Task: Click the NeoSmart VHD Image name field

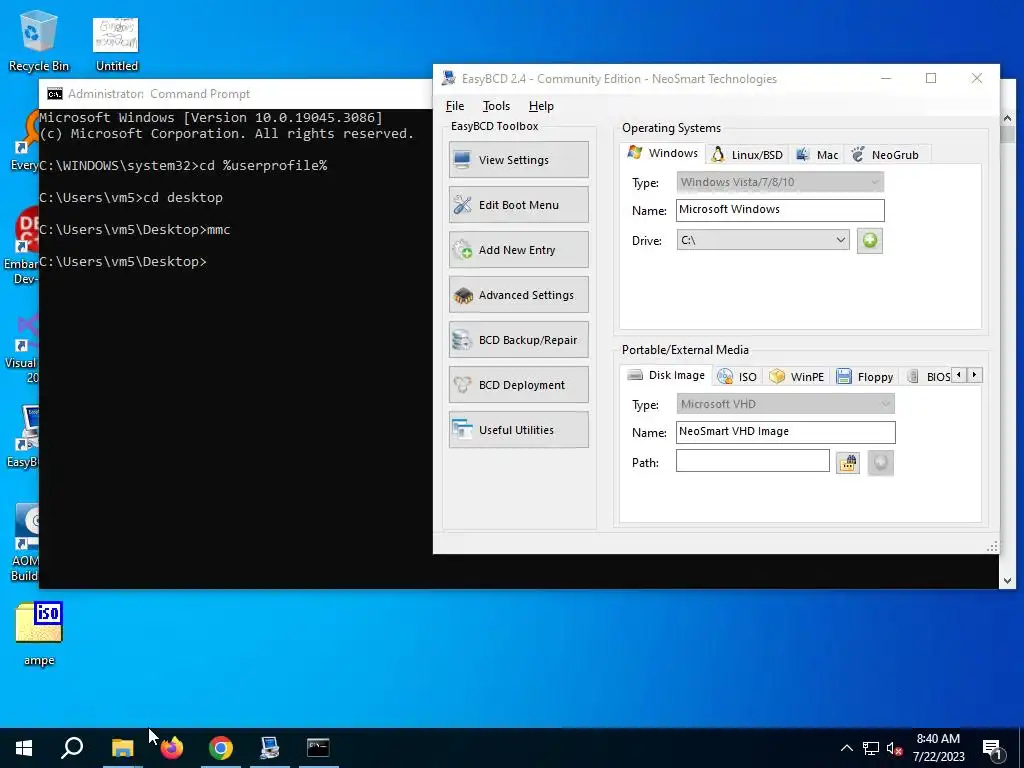Action: coord(786,432)
